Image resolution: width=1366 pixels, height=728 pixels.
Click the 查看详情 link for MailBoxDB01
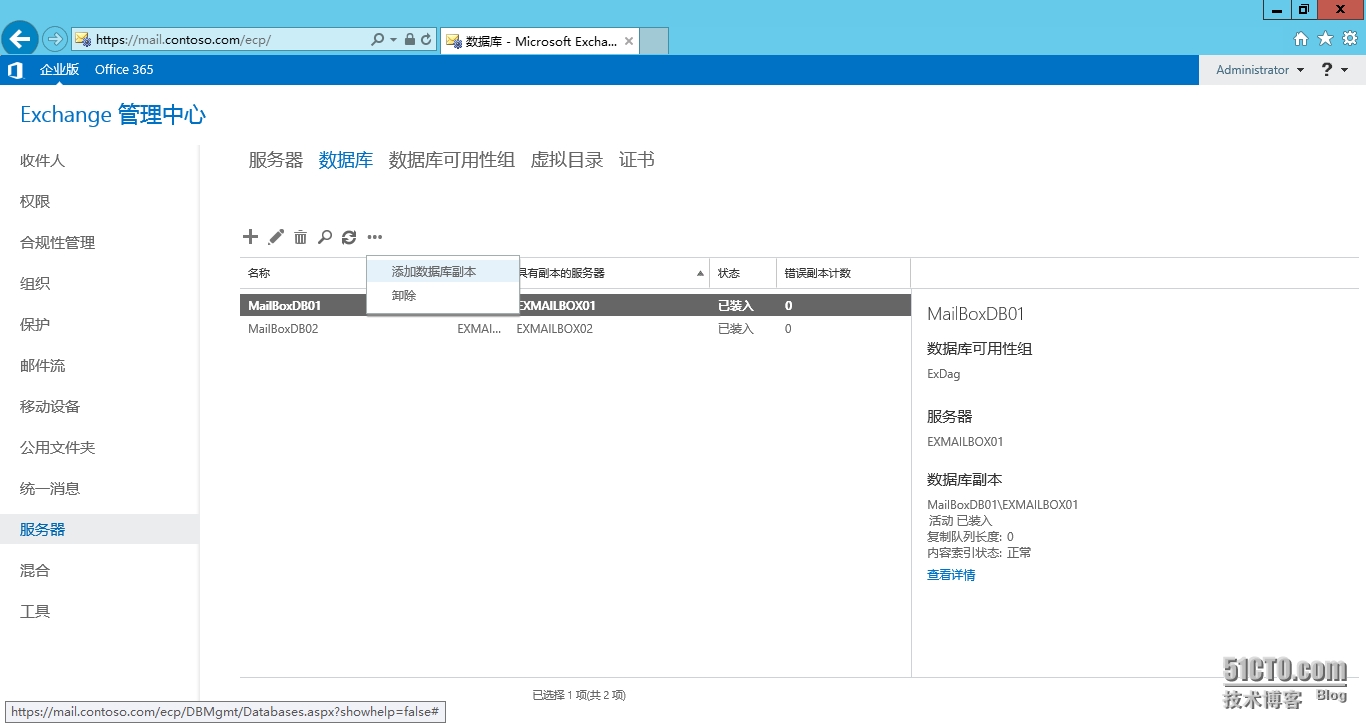pyautogui.click(x=950, y=574)
